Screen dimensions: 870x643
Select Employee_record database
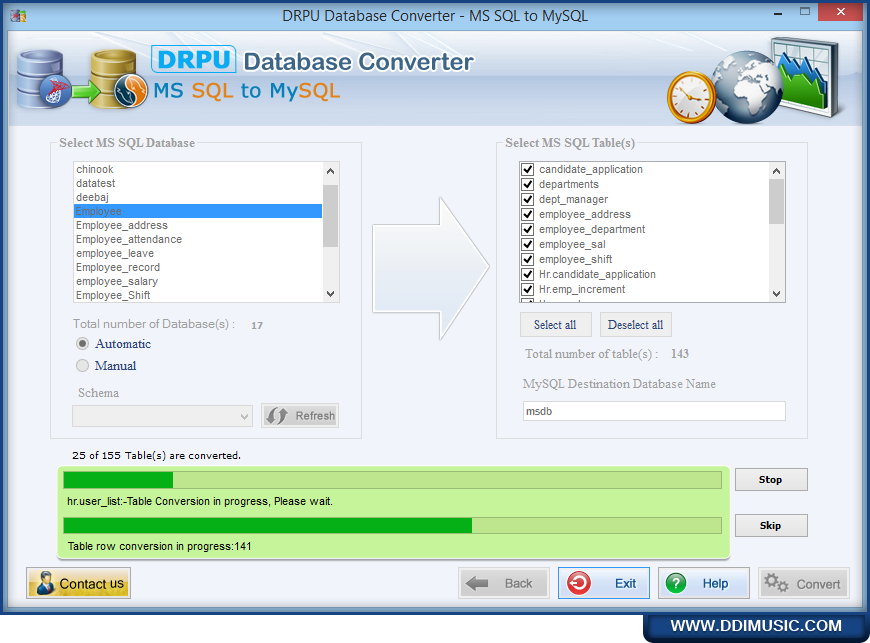tap(198, 267)
